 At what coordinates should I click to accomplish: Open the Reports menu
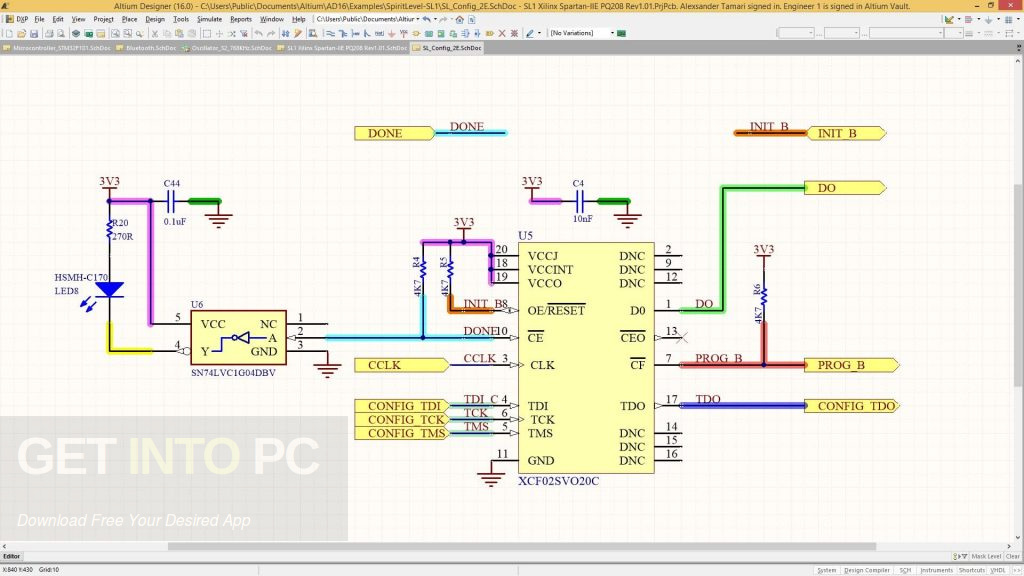click(241, 19)
